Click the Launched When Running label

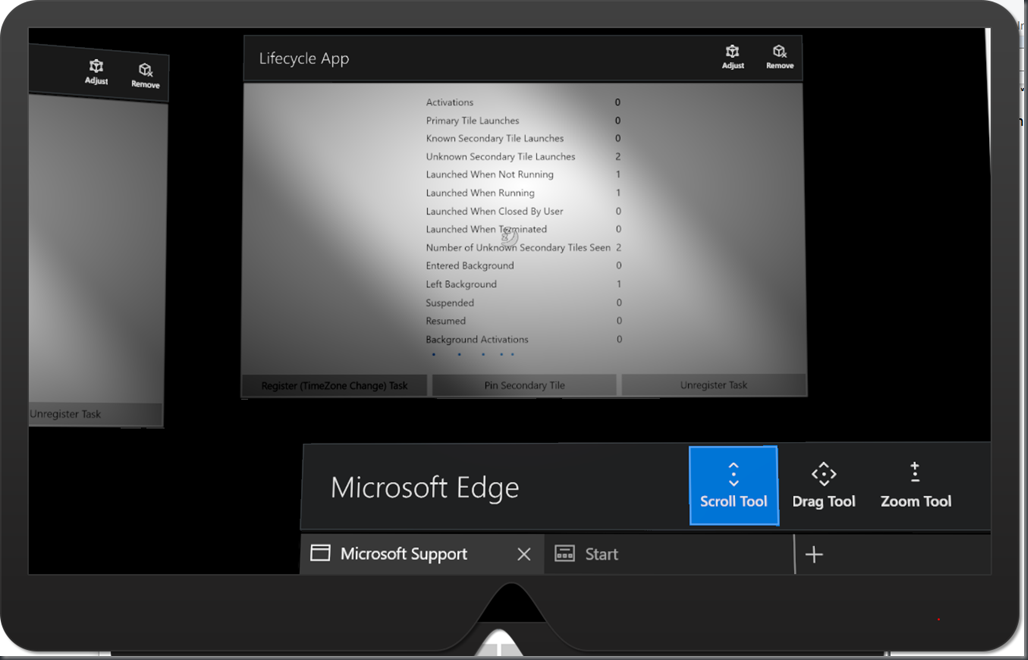[481, 193]
